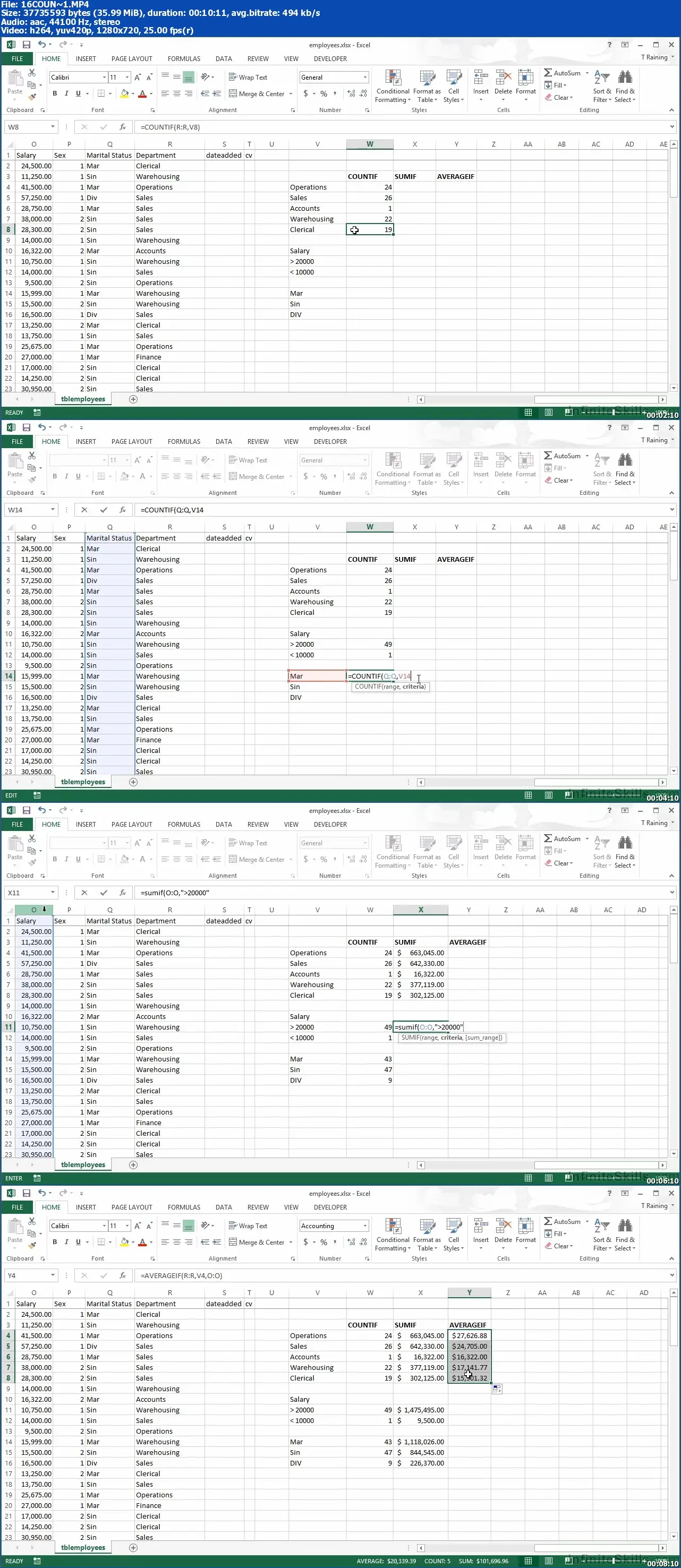Select the tblemployees sheet tab in the Y4 frame
Image resolution: width=681 pixels, height=1568 pixels.
coord(83,1548)
